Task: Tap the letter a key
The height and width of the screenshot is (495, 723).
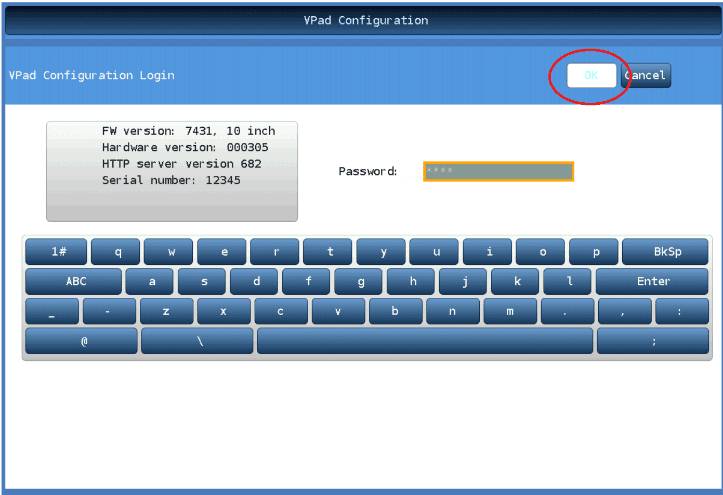Action: tap(151, 282)
